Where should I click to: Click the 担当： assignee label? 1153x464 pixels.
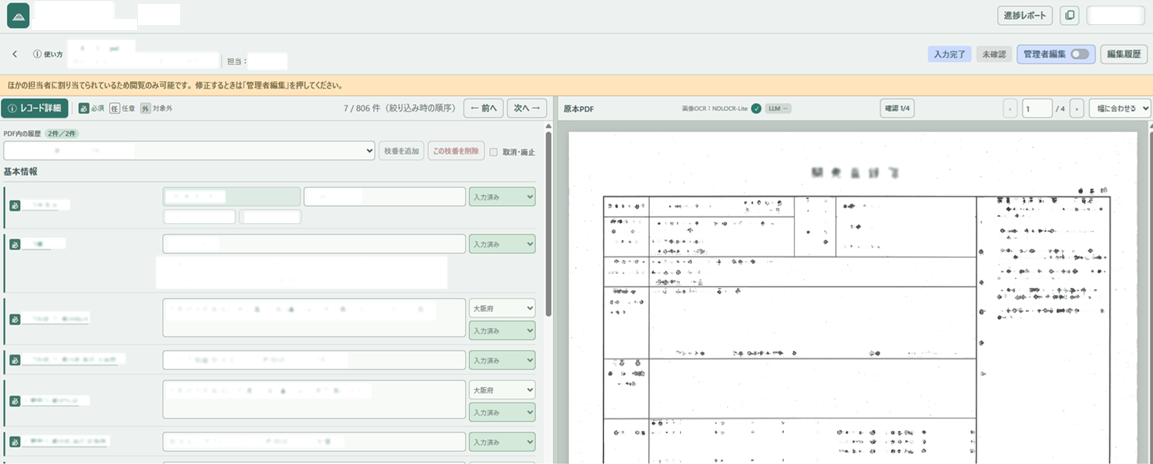click(237, 62)
